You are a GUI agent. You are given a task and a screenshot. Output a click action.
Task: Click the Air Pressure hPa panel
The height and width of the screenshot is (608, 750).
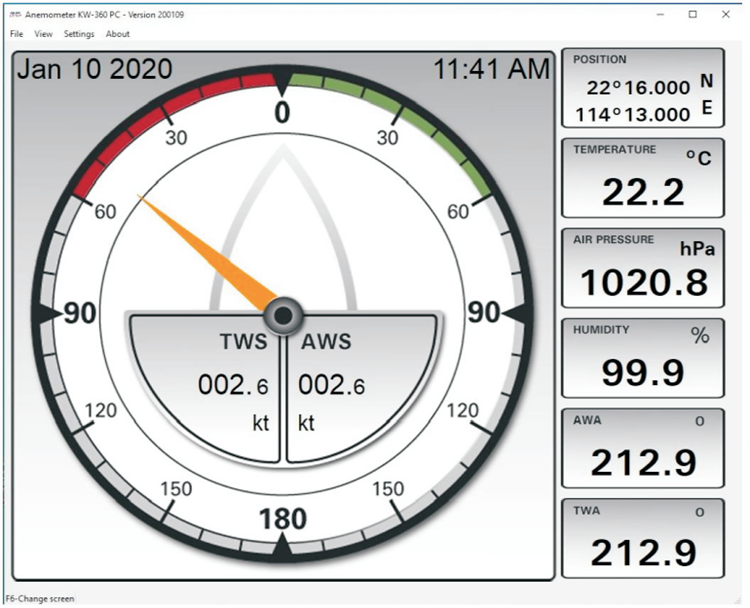click(642, 268)
